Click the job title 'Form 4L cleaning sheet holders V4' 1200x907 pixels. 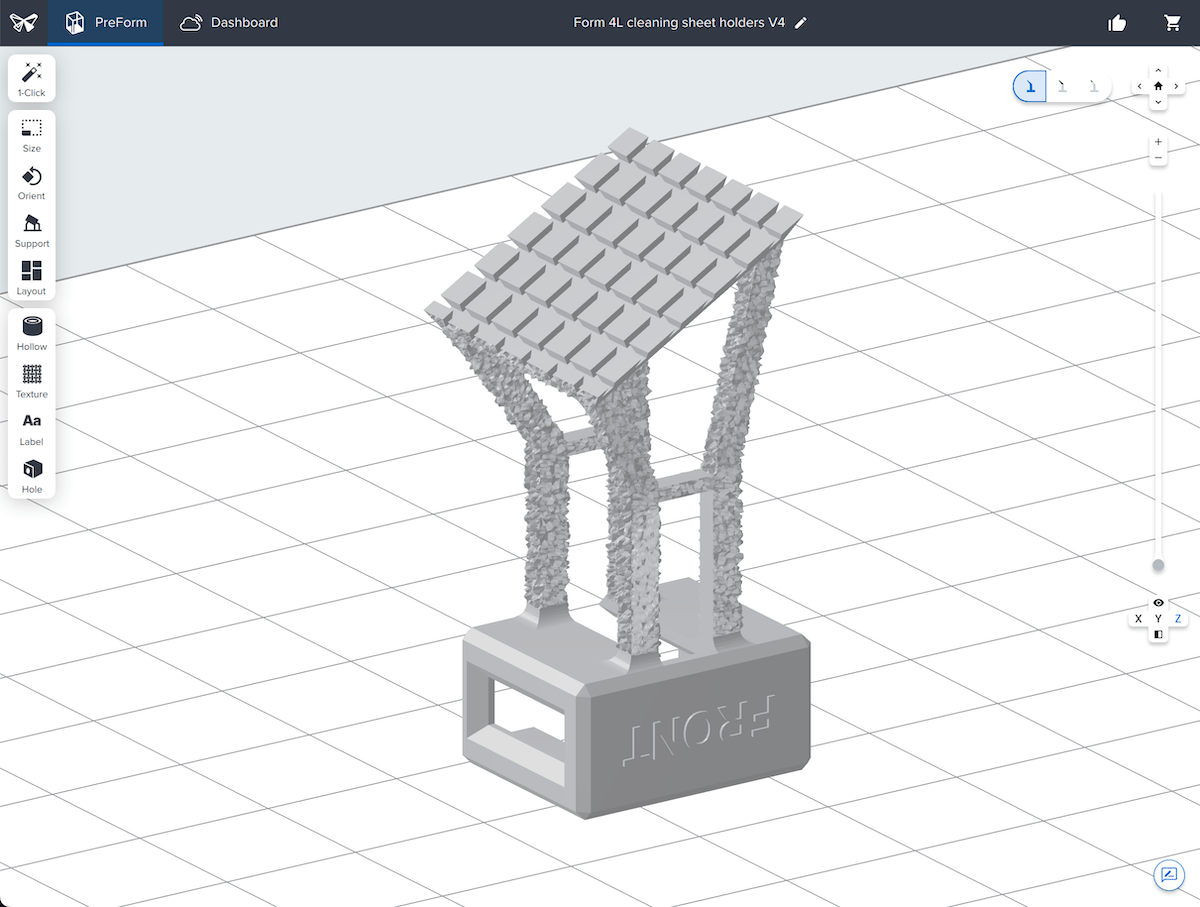tap(679, 23)
